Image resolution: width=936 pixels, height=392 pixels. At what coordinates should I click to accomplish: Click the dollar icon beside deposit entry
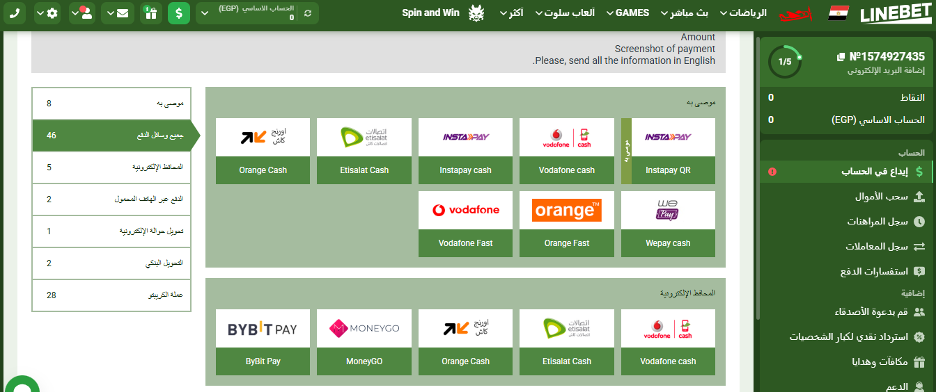(x=919, y=172)
